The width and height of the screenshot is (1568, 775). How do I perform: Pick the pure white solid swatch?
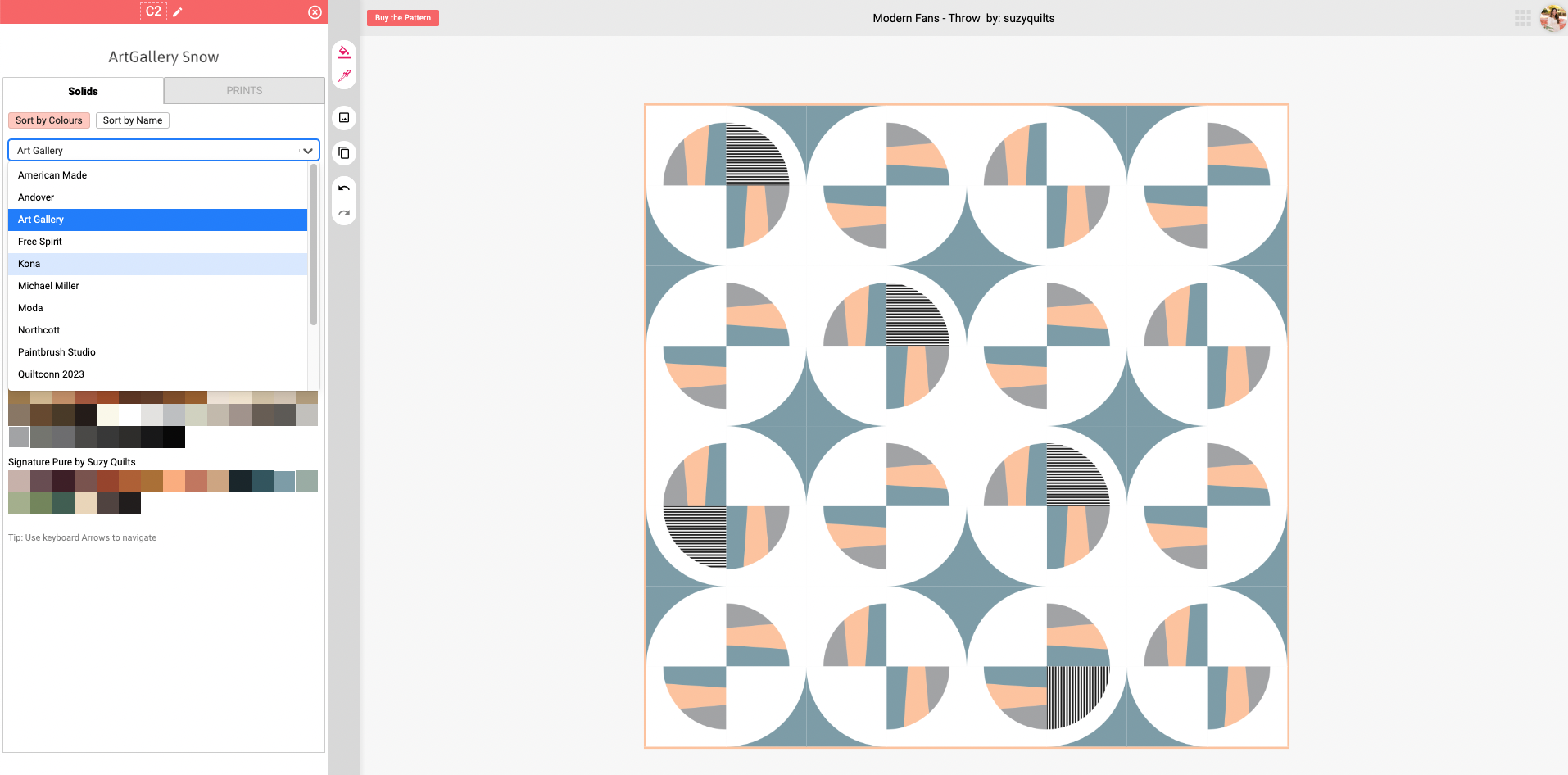click(x=129, y=415)
